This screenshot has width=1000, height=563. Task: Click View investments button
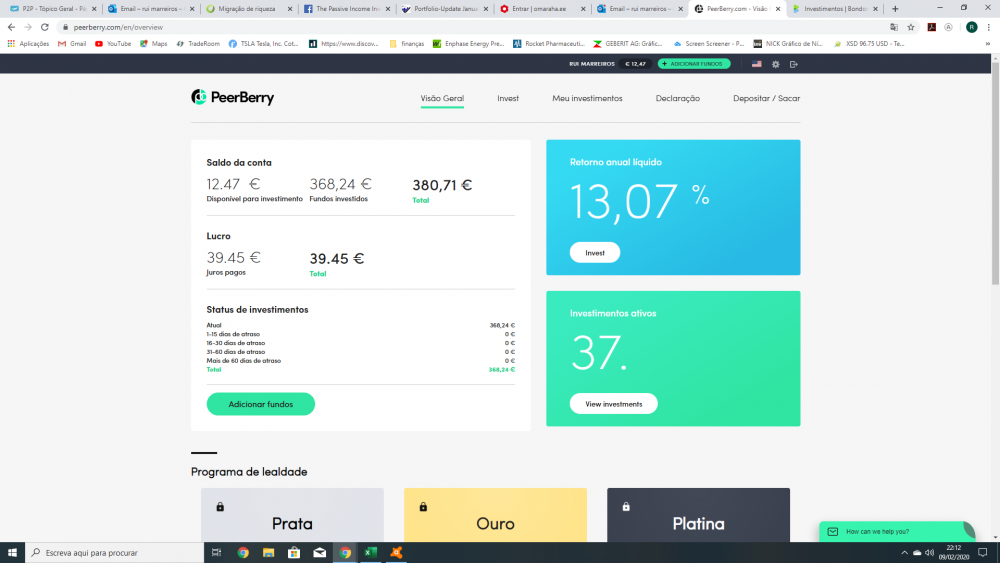[x=613, y=404]
